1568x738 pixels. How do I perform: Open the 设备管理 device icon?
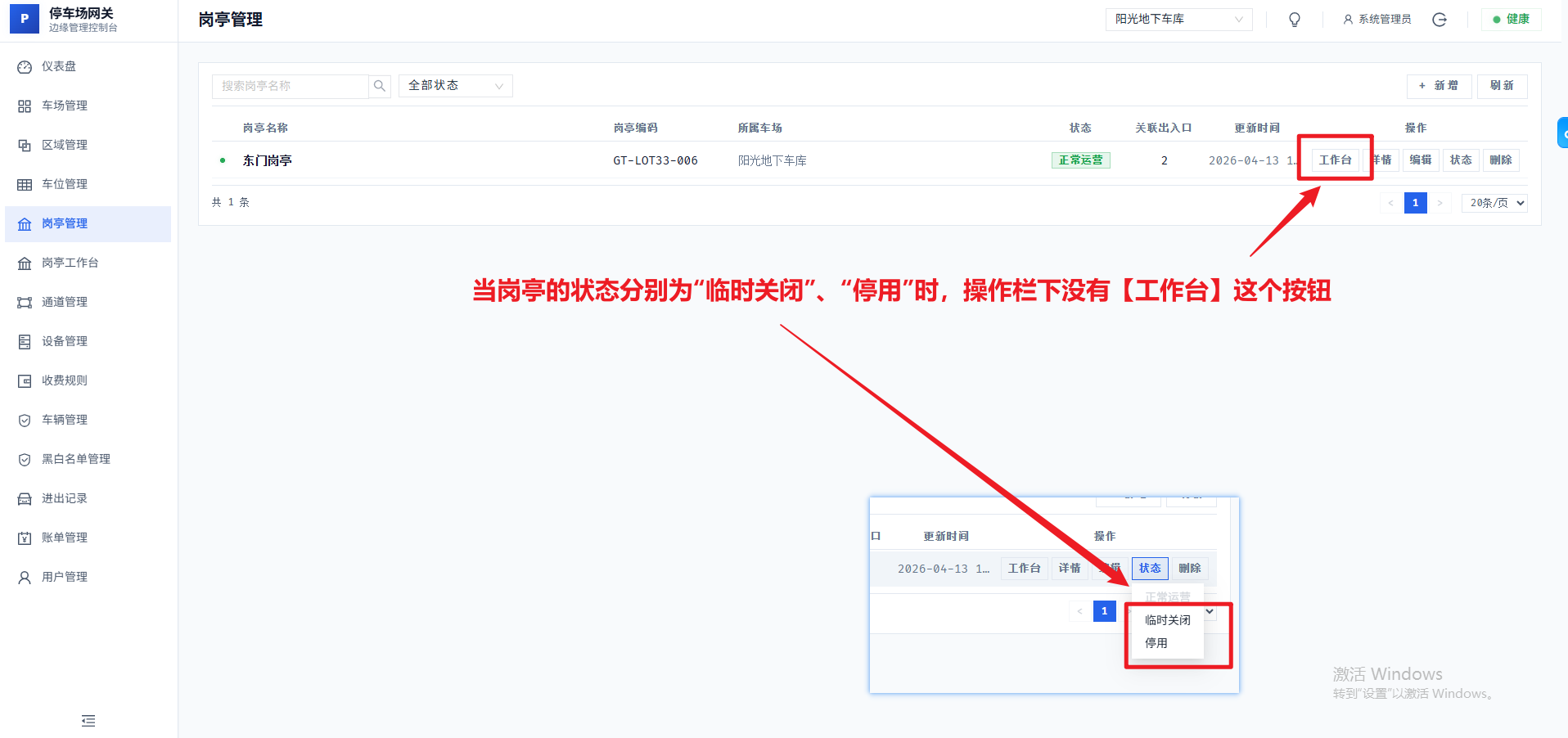coord(25,341)
